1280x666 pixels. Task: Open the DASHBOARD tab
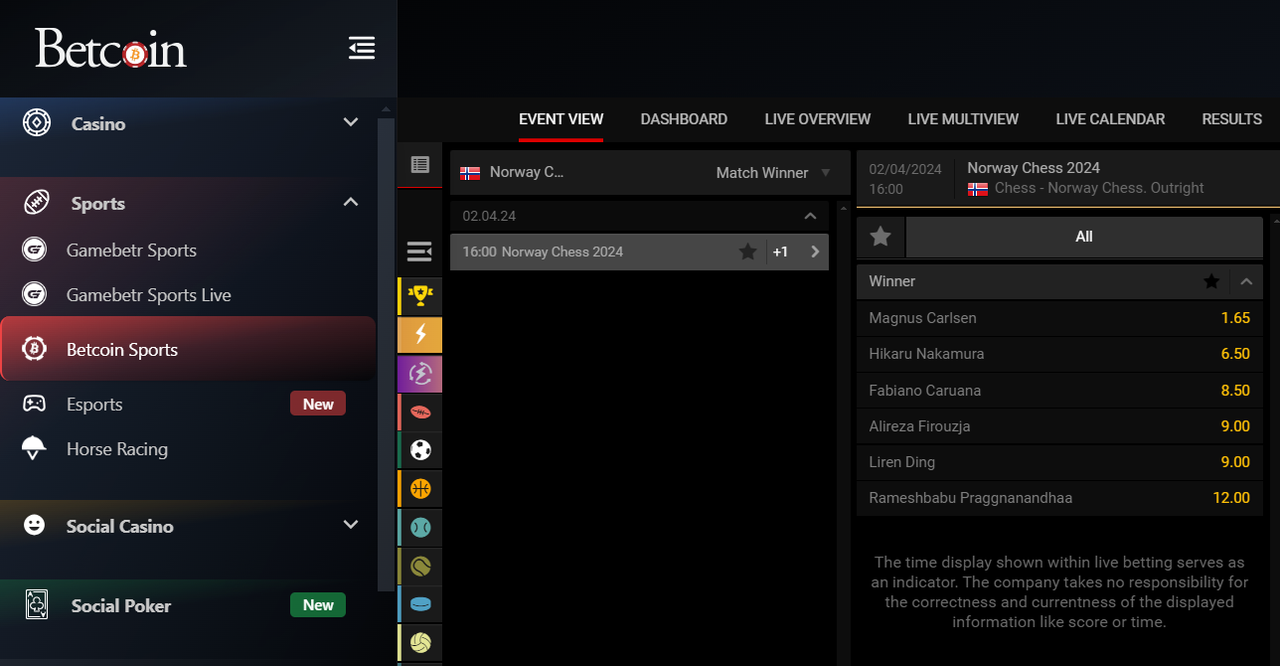(x=684, y=119)
